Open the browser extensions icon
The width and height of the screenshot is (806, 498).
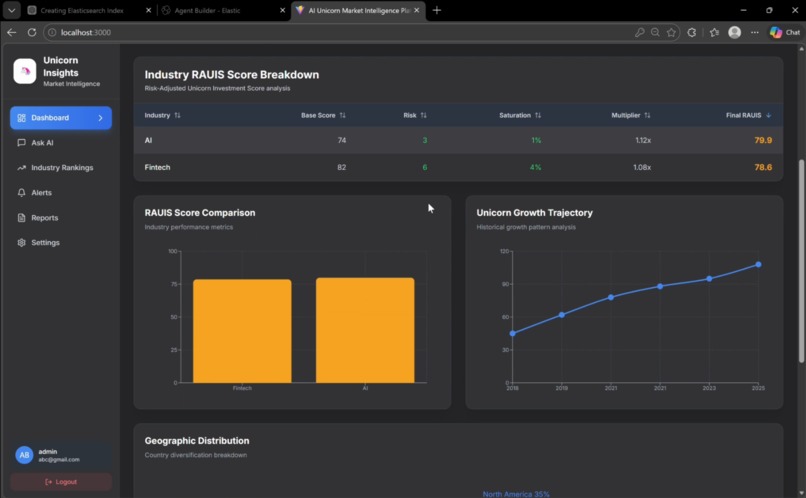[692, 32]
